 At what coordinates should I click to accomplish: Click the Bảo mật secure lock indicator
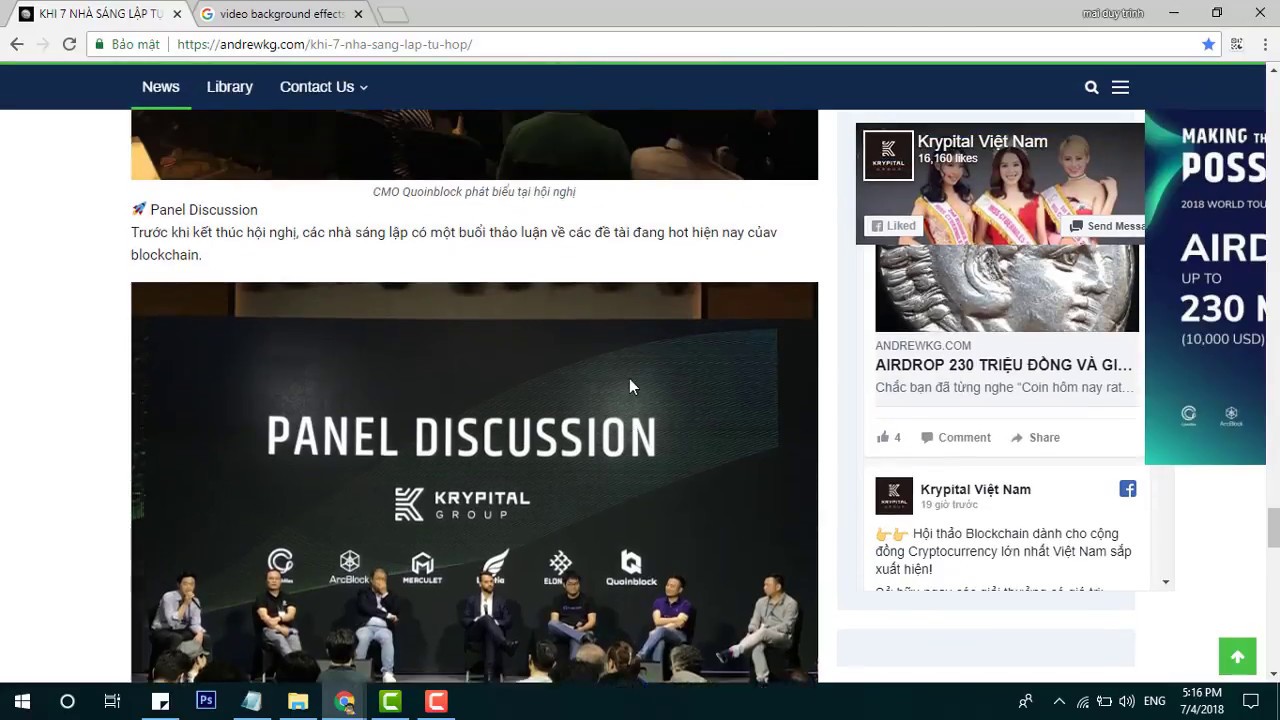click(x=127, y=44)
